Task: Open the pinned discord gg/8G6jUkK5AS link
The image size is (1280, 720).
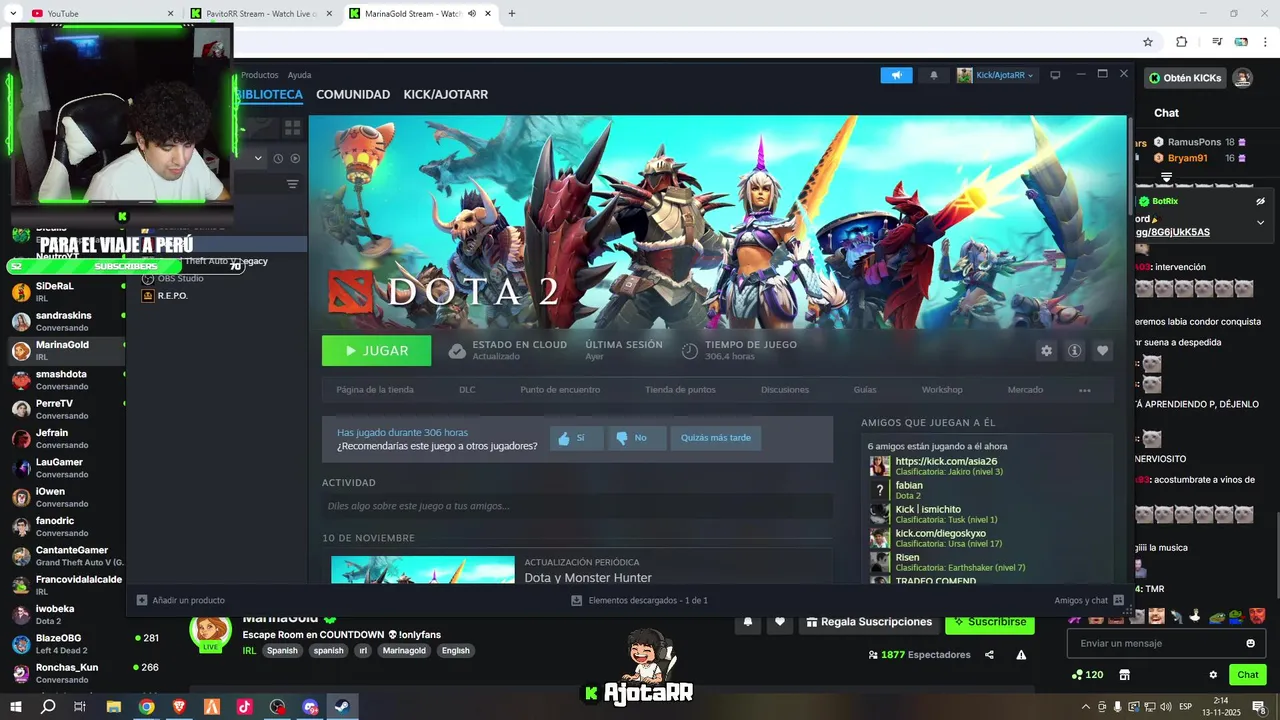Action: 1172,232
